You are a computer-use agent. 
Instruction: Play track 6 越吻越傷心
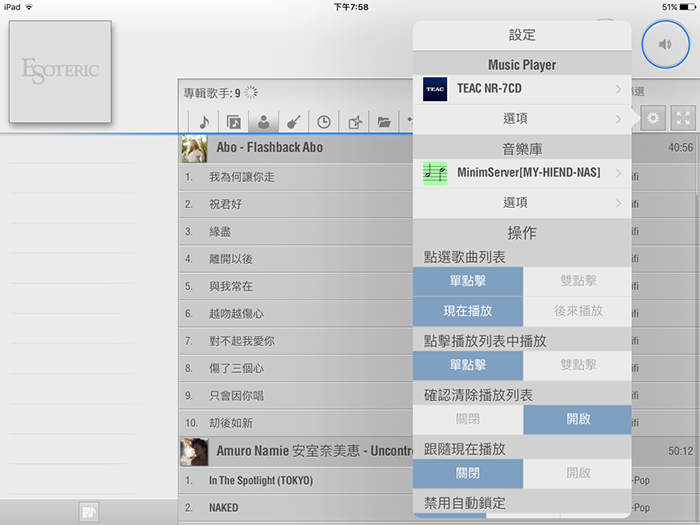[x=296, y=314]
